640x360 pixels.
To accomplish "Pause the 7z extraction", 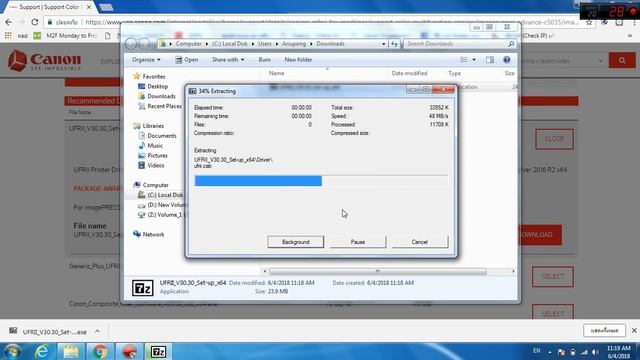I will tap(358, 242).
